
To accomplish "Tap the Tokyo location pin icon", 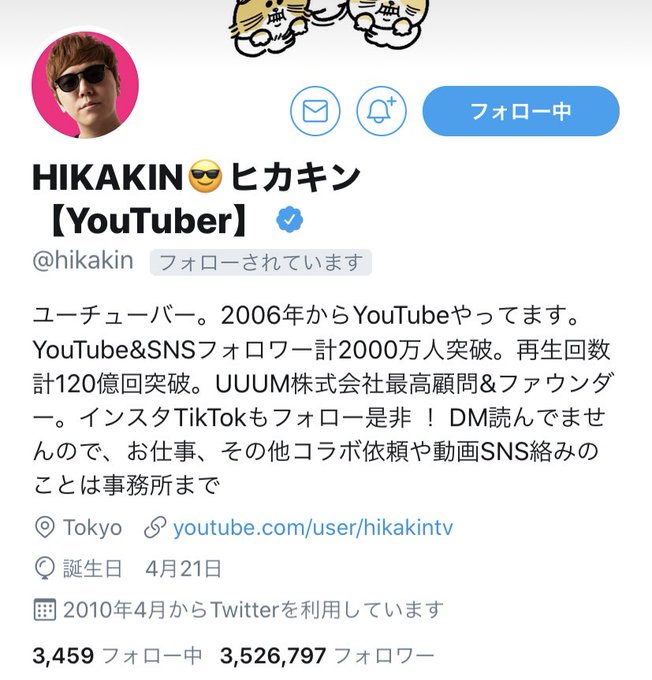I will [x=44, y=528].
